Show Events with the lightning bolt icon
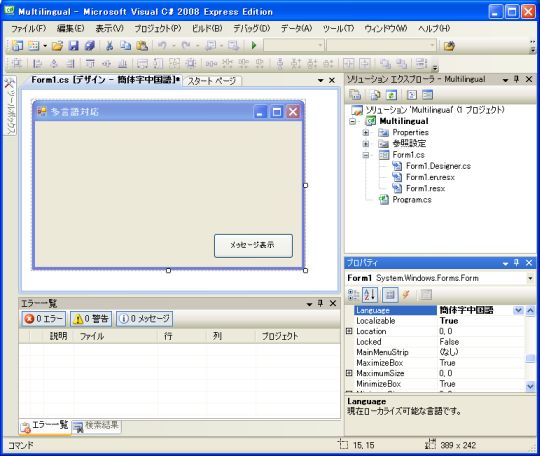Image resolution: width=540 pixels, height=456 pixels. click(x=406, y=295)
